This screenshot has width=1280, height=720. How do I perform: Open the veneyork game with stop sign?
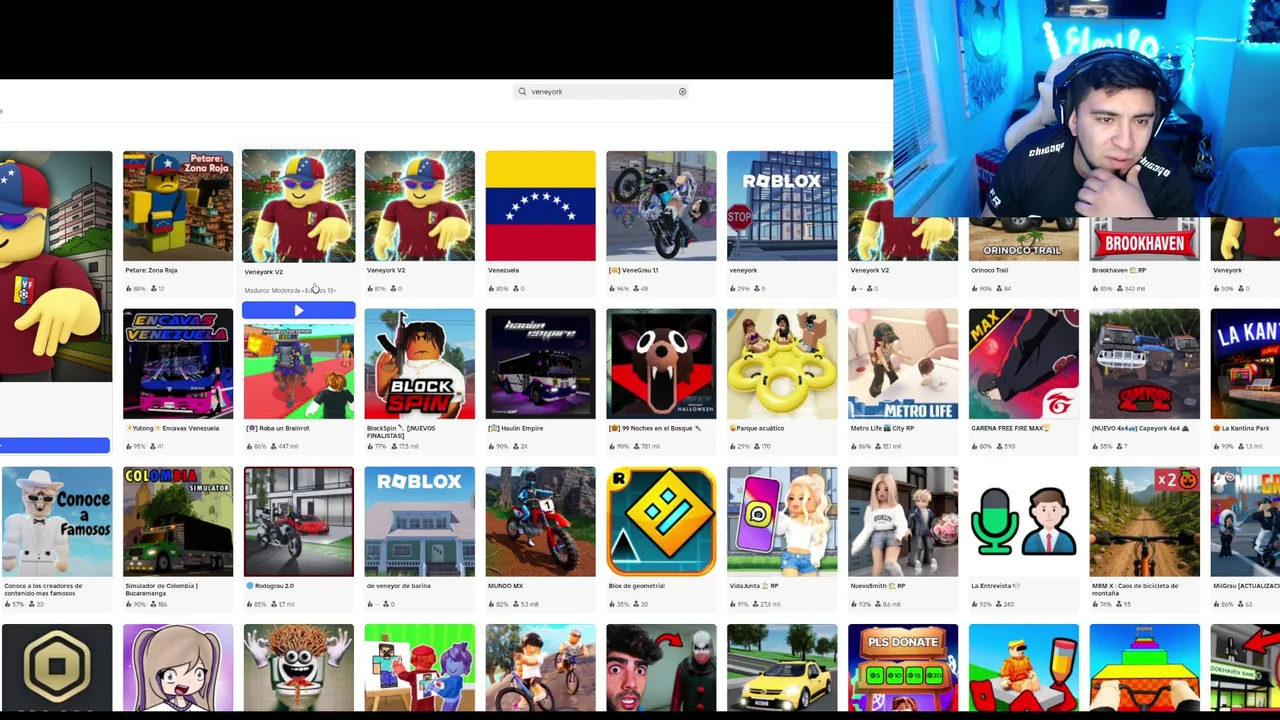click(x=782, y=206)
